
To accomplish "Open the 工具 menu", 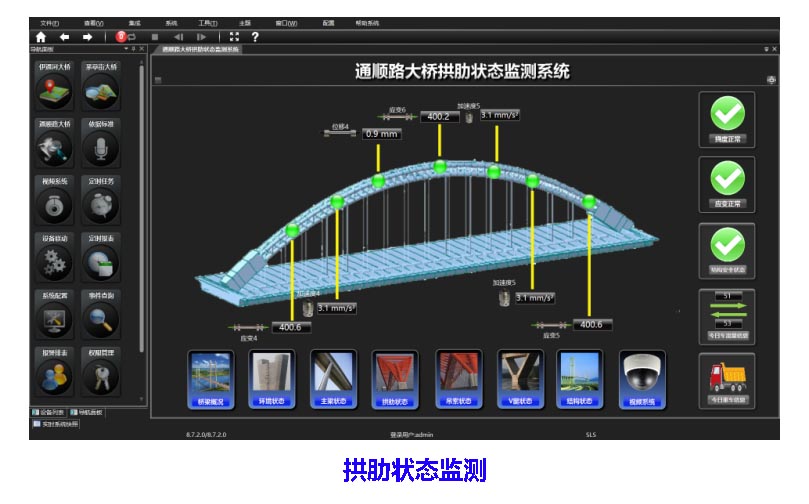I will (207, 22).
